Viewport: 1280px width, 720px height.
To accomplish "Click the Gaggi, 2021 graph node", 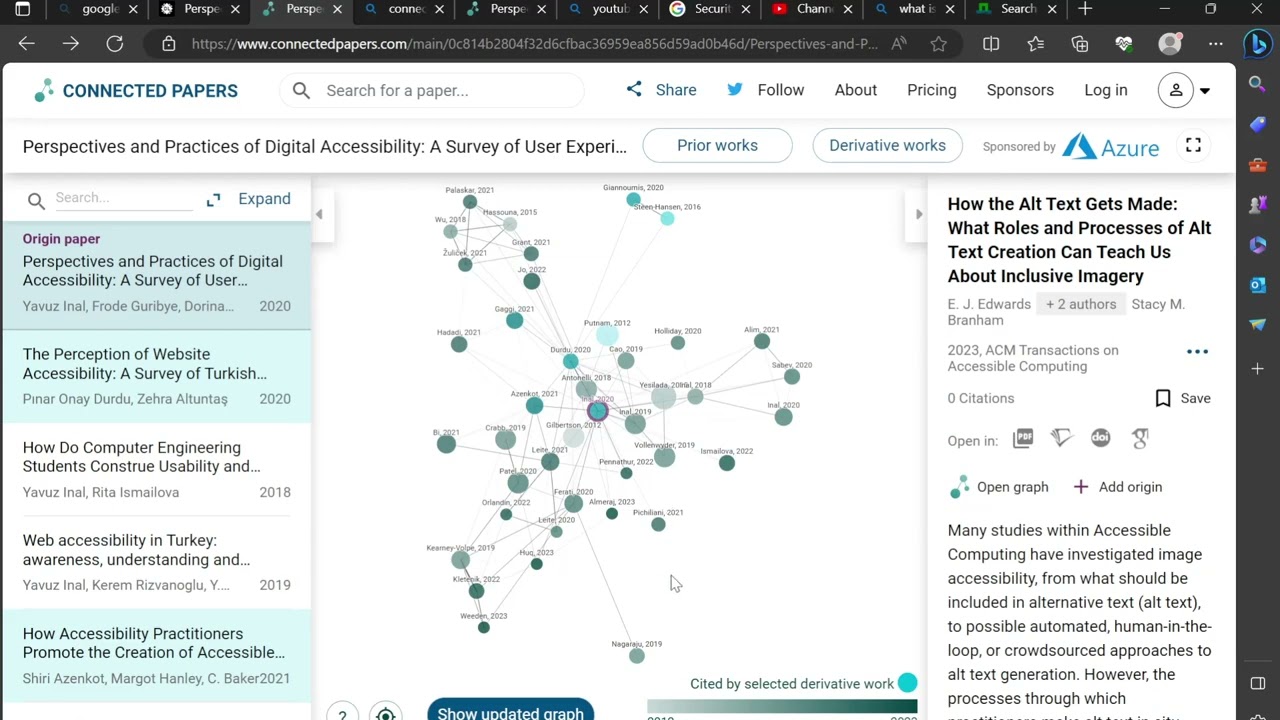I will pos(514,321).
